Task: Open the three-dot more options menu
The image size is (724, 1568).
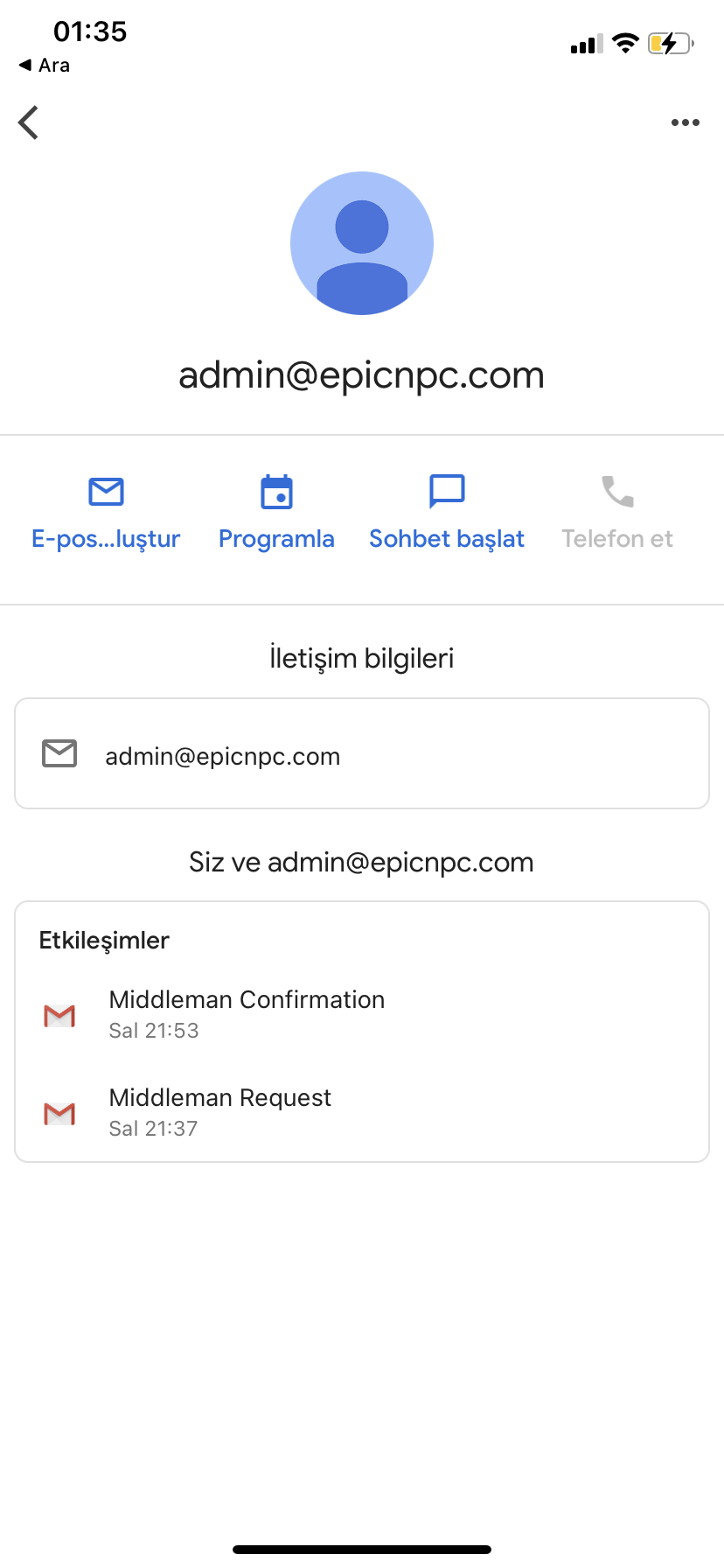Action: point(685,122)
